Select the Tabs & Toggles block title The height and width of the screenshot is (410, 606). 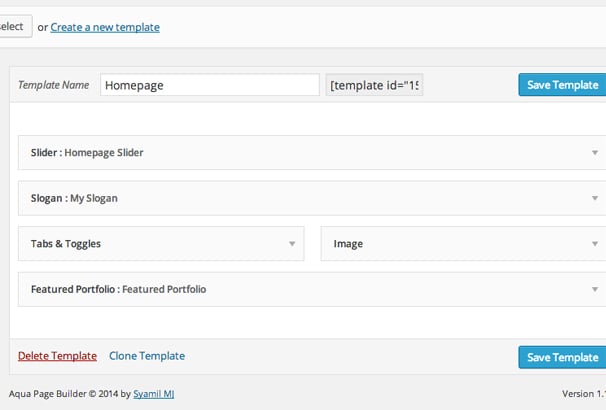point(66,244)
